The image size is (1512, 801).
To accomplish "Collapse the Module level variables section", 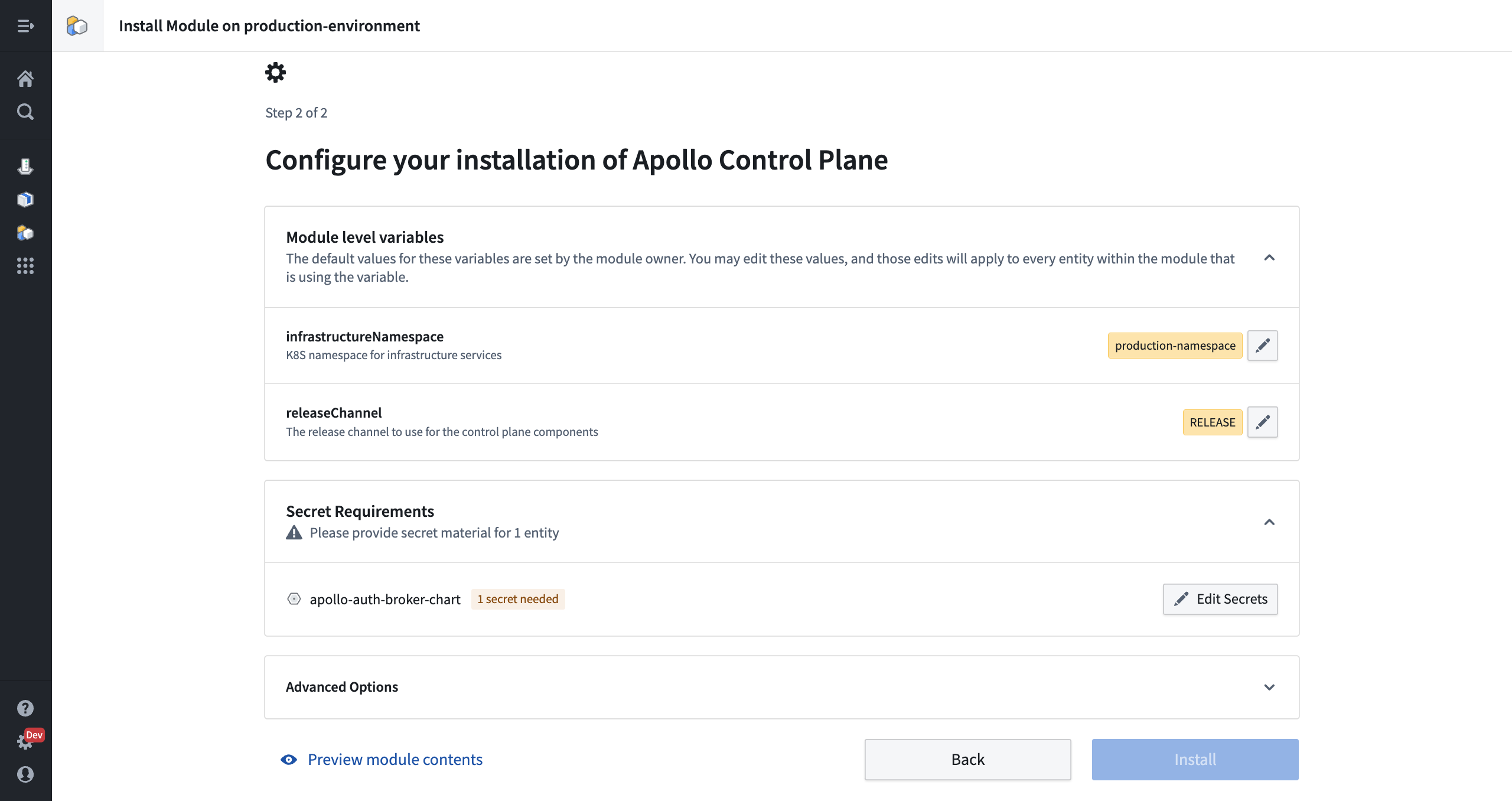I will [x=1269, y=258].
